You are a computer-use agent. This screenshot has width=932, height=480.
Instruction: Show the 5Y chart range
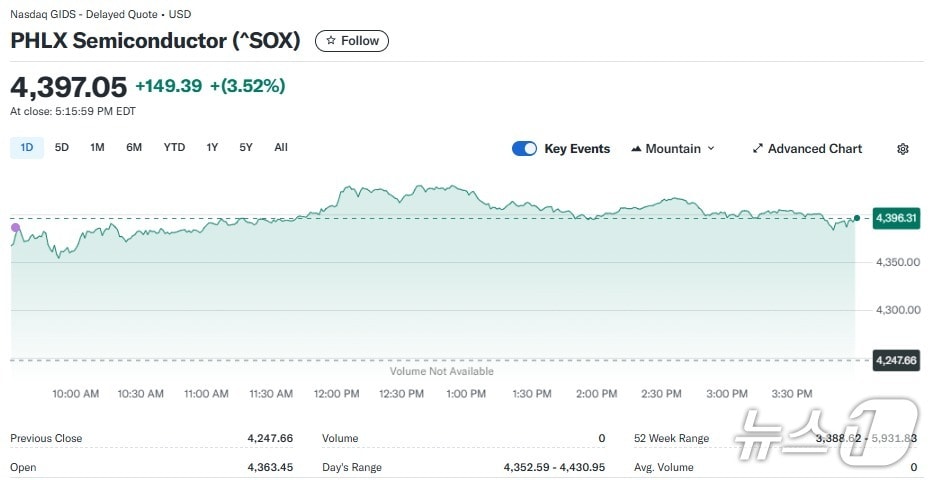(x=246, y=148)
